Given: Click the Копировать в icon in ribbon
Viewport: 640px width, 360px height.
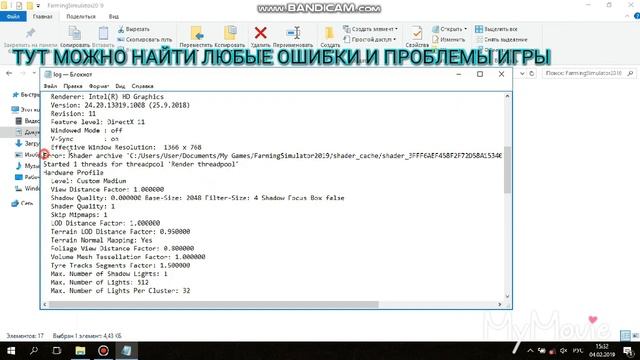Looking at the screenshot, I should click(231, 33).
